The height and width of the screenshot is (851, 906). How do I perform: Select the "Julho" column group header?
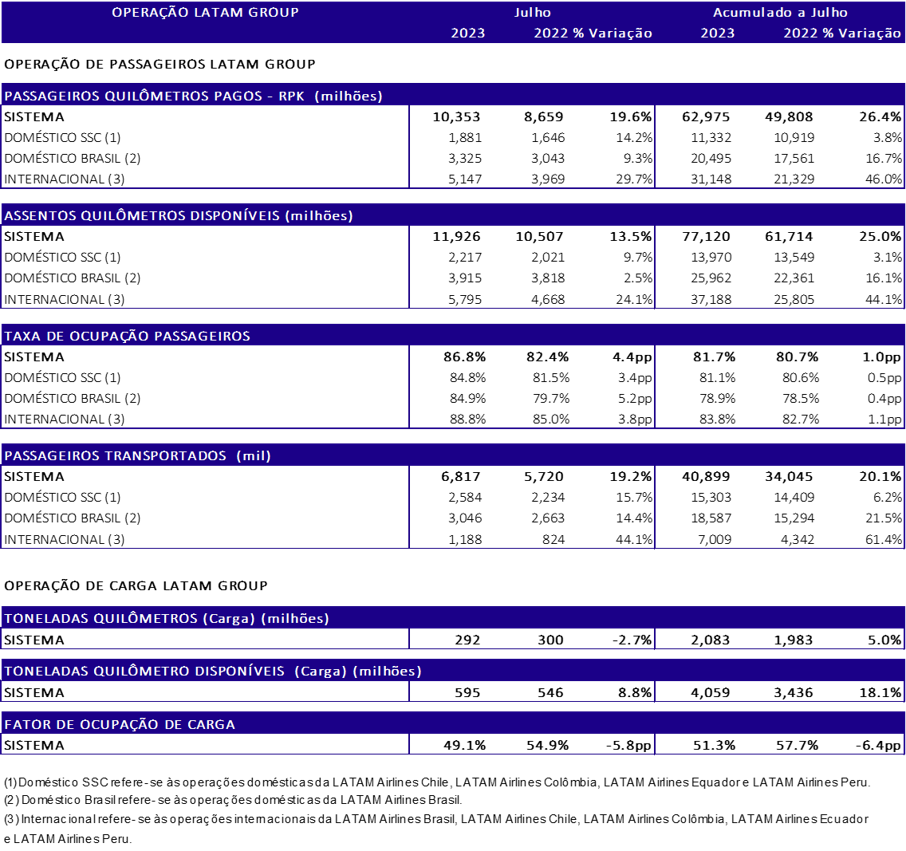click(x=532, y=13)
